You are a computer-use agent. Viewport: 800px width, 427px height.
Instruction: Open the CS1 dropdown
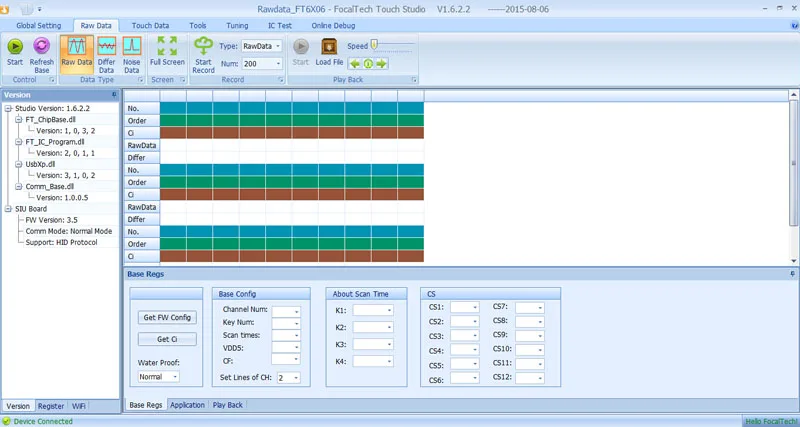(475, 307)
